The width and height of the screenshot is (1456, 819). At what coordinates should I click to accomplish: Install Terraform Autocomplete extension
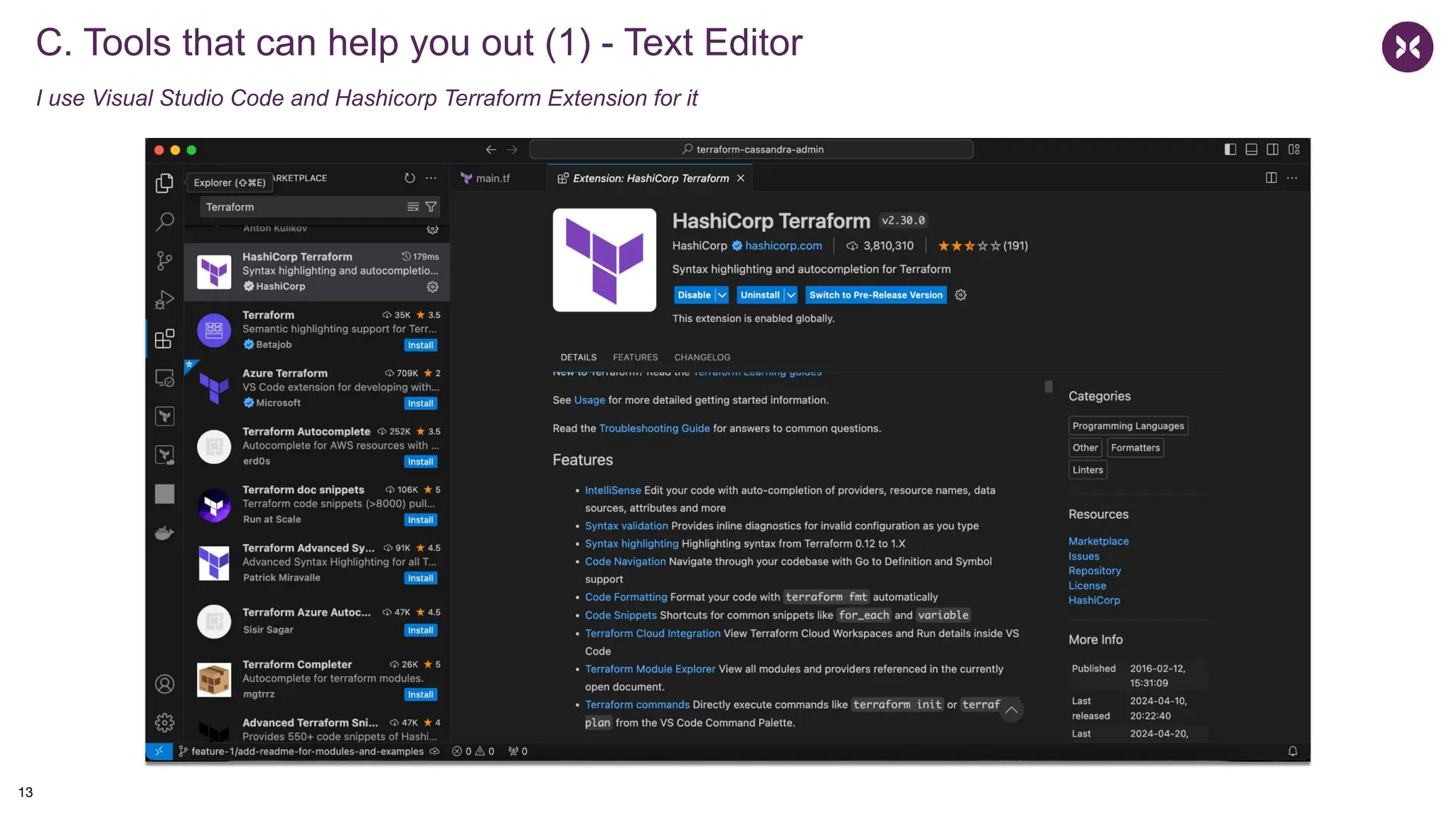click(421, 462)
